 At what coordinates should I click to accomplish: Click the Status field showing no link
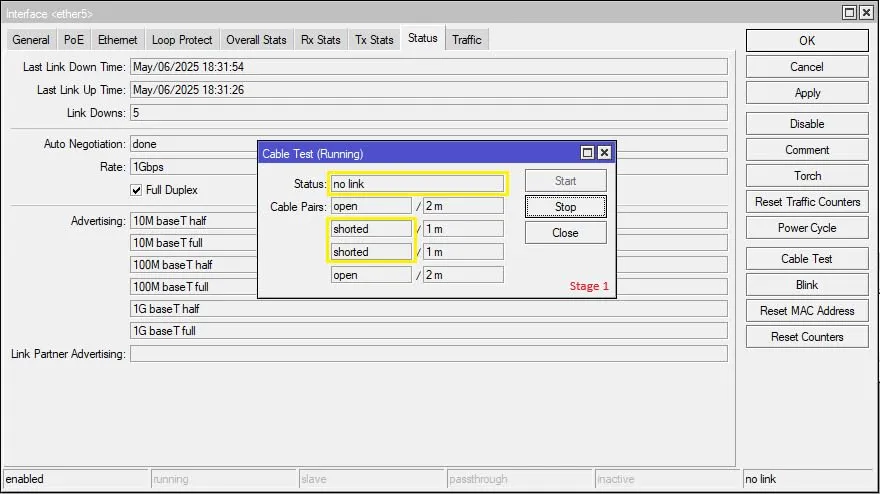coord(417,184)
